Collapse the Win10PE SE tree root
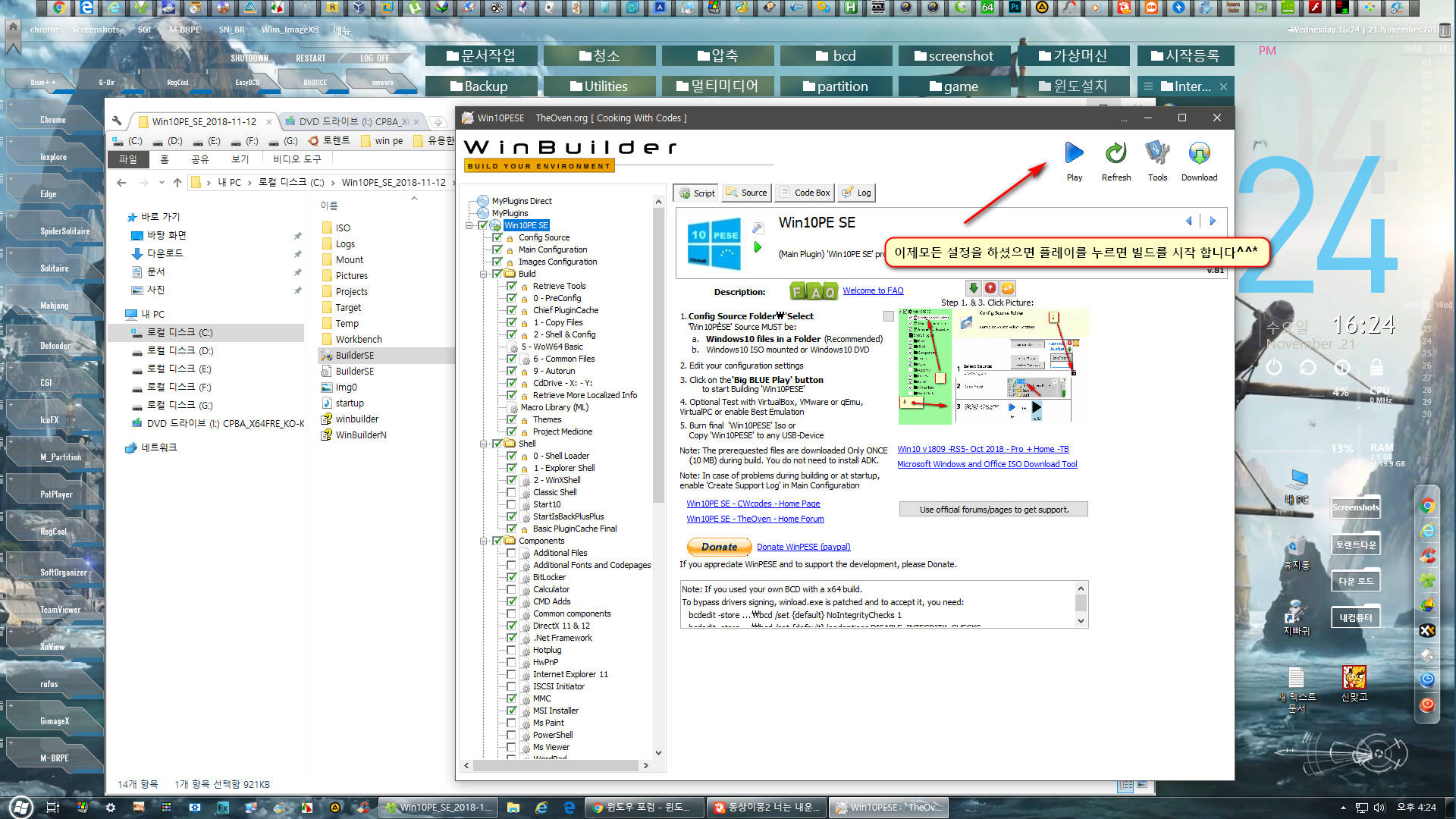Viewport: 1456px width, 819px height. click(x=469, y=225)
